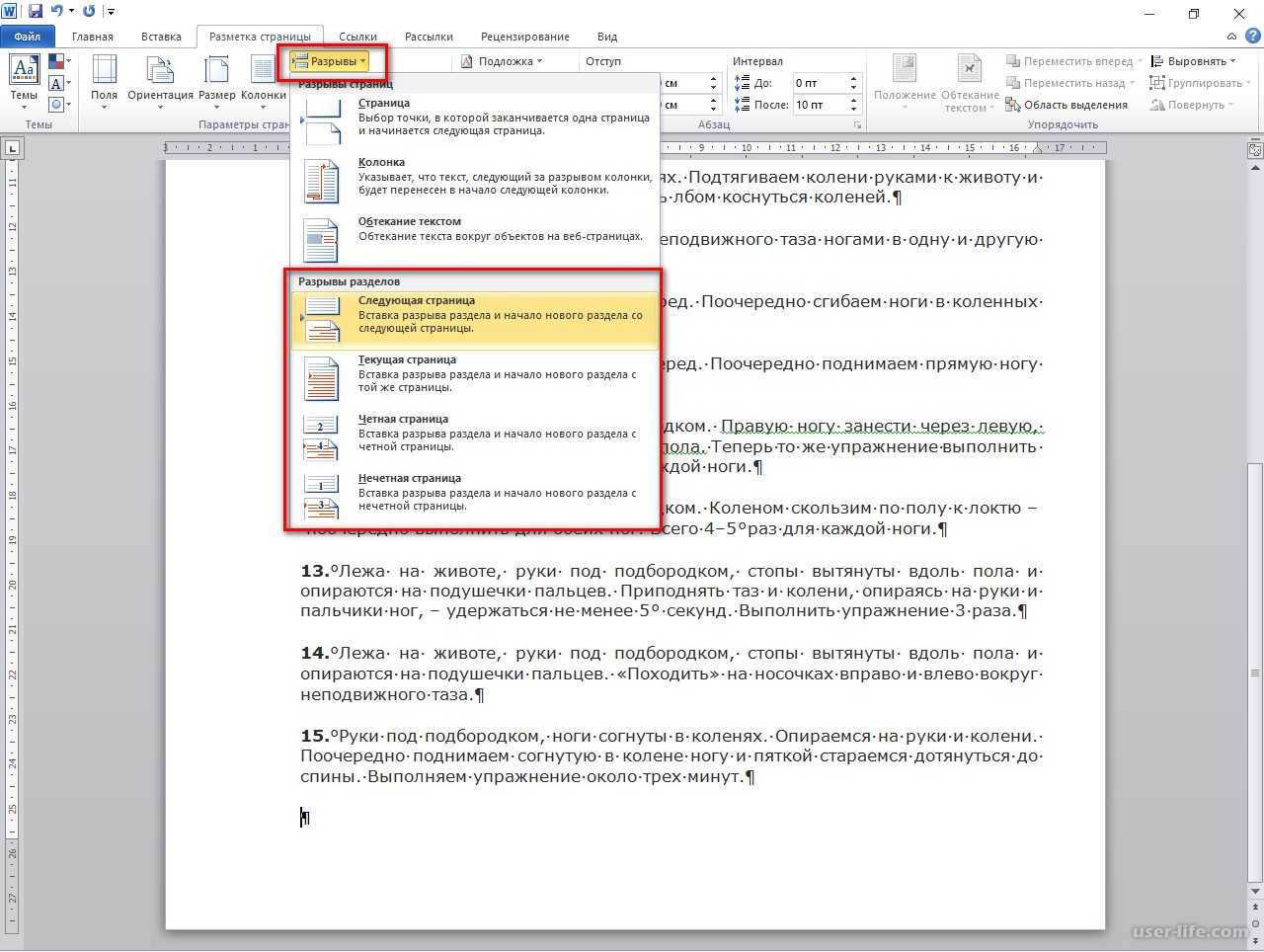Screen dimensions: 1264x952
Task: Insert Текущая страница section break
Action: (x=475, y=378)
